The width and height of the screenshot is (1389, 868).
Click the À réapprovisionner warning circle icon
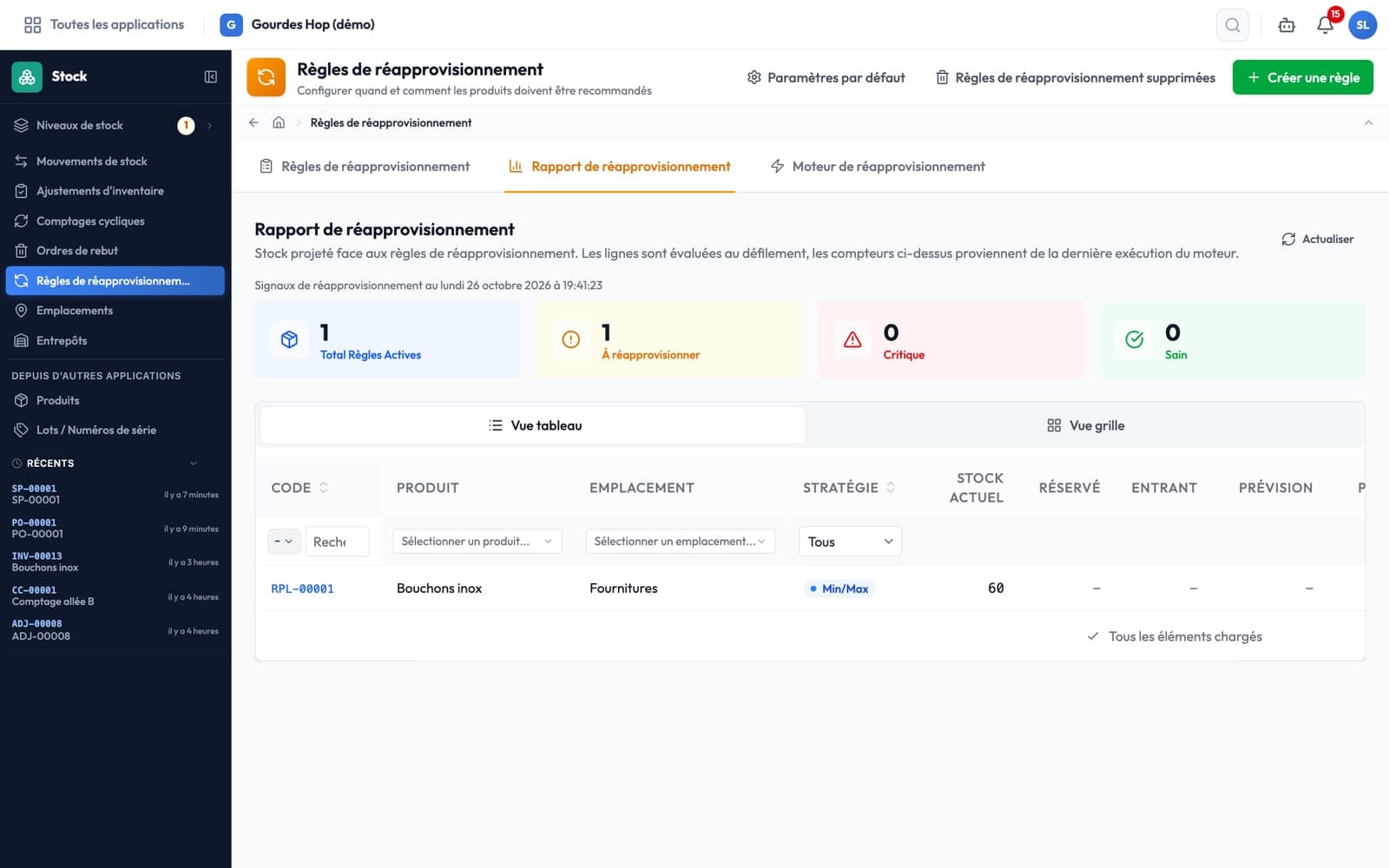click(570, 339)
